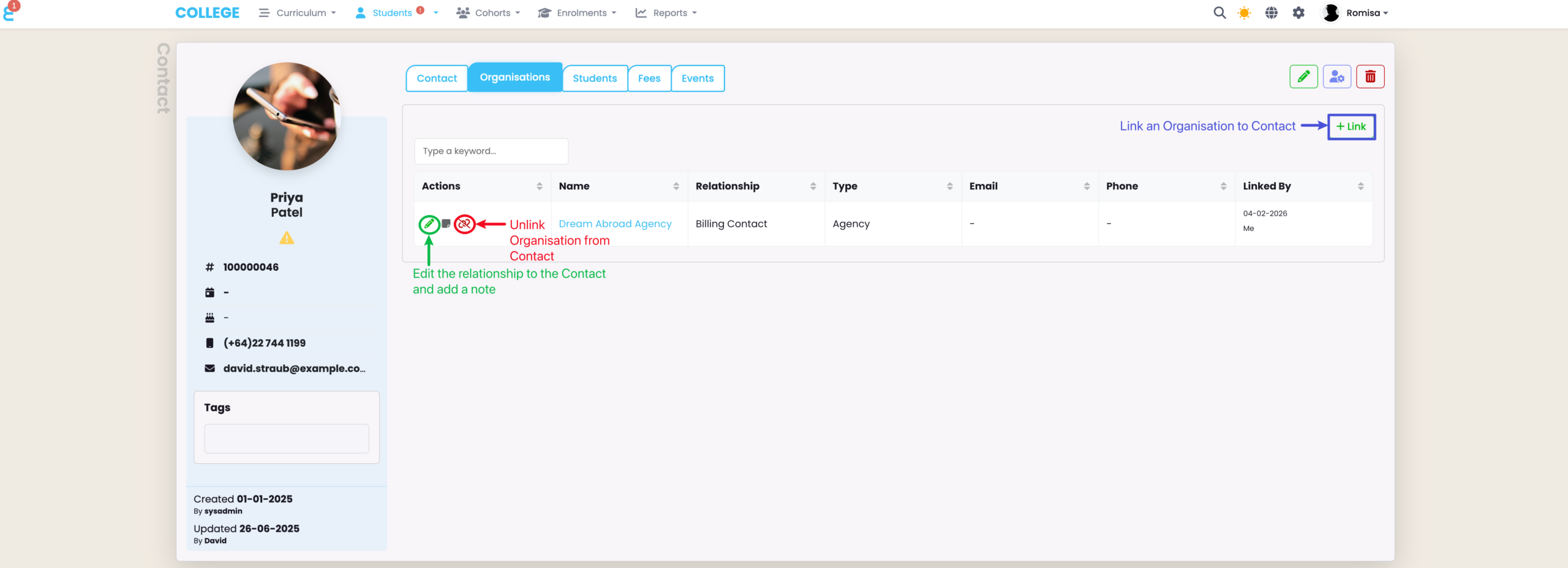Click the red unlink organisation icon

(x=464, y=224)
